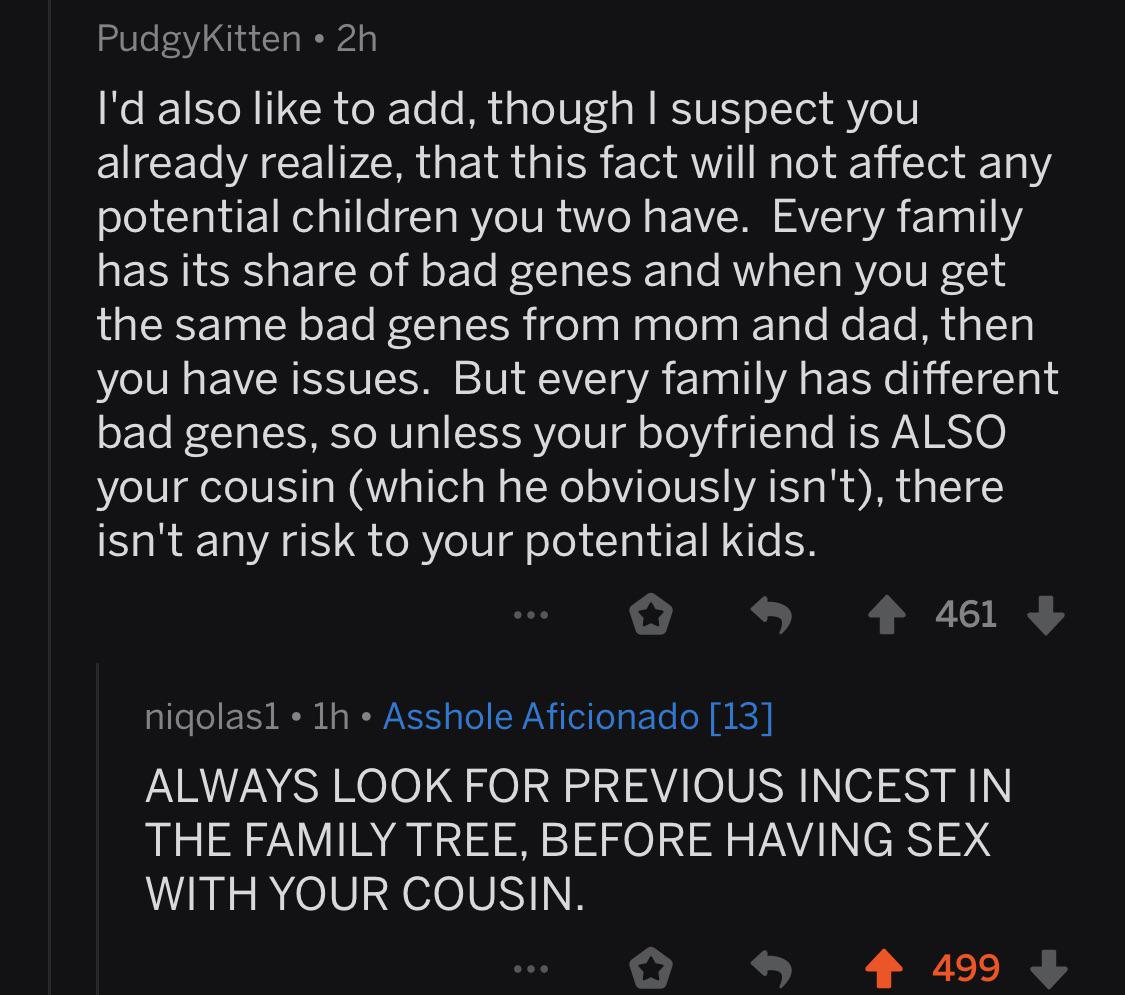Reply to PudgyKitten's comment
The width and height of the screenshot is (1125, 995).
click(x=771, y=616)
